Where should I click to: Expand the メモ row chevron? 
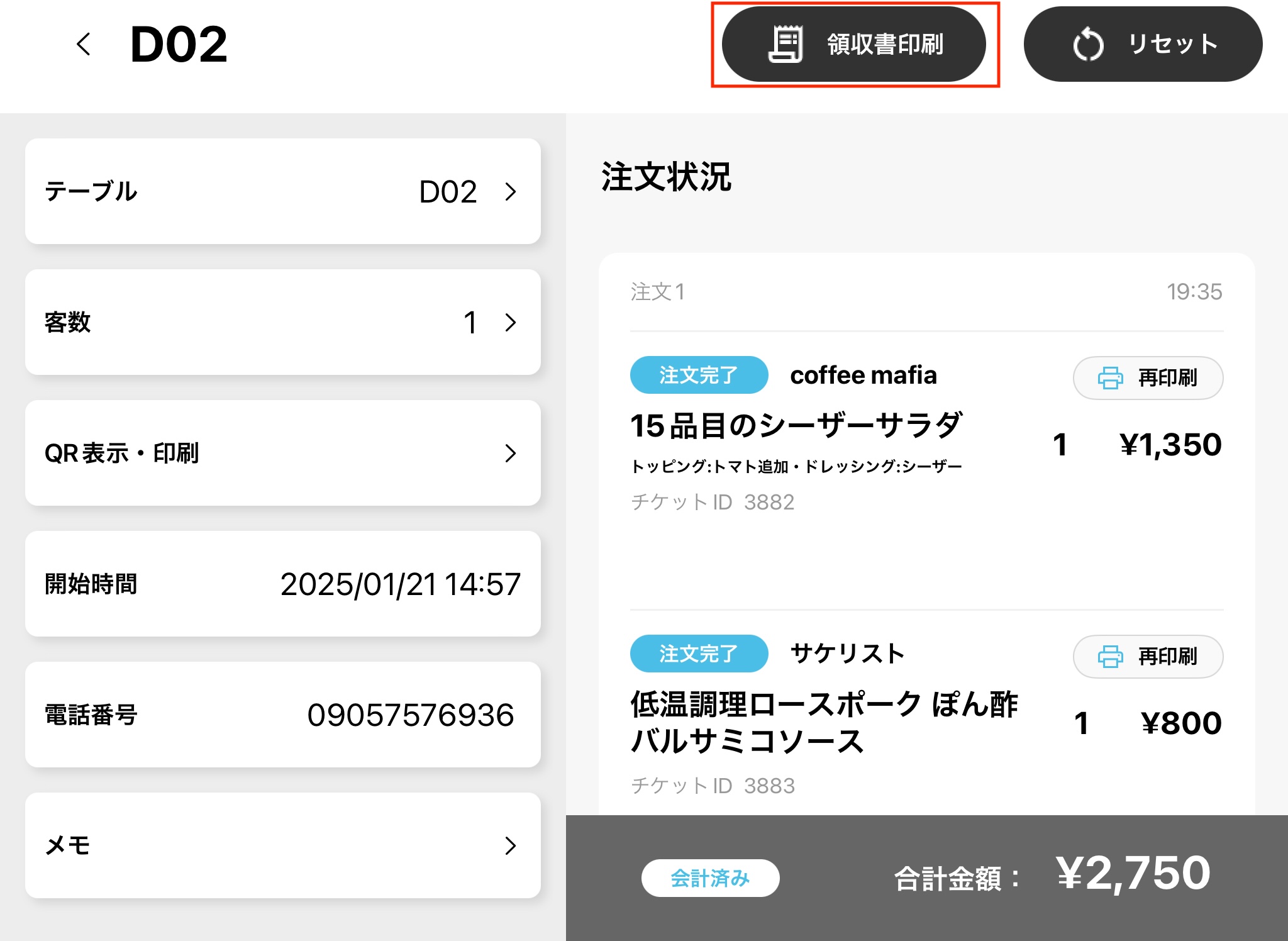click(x=511, y=845)
